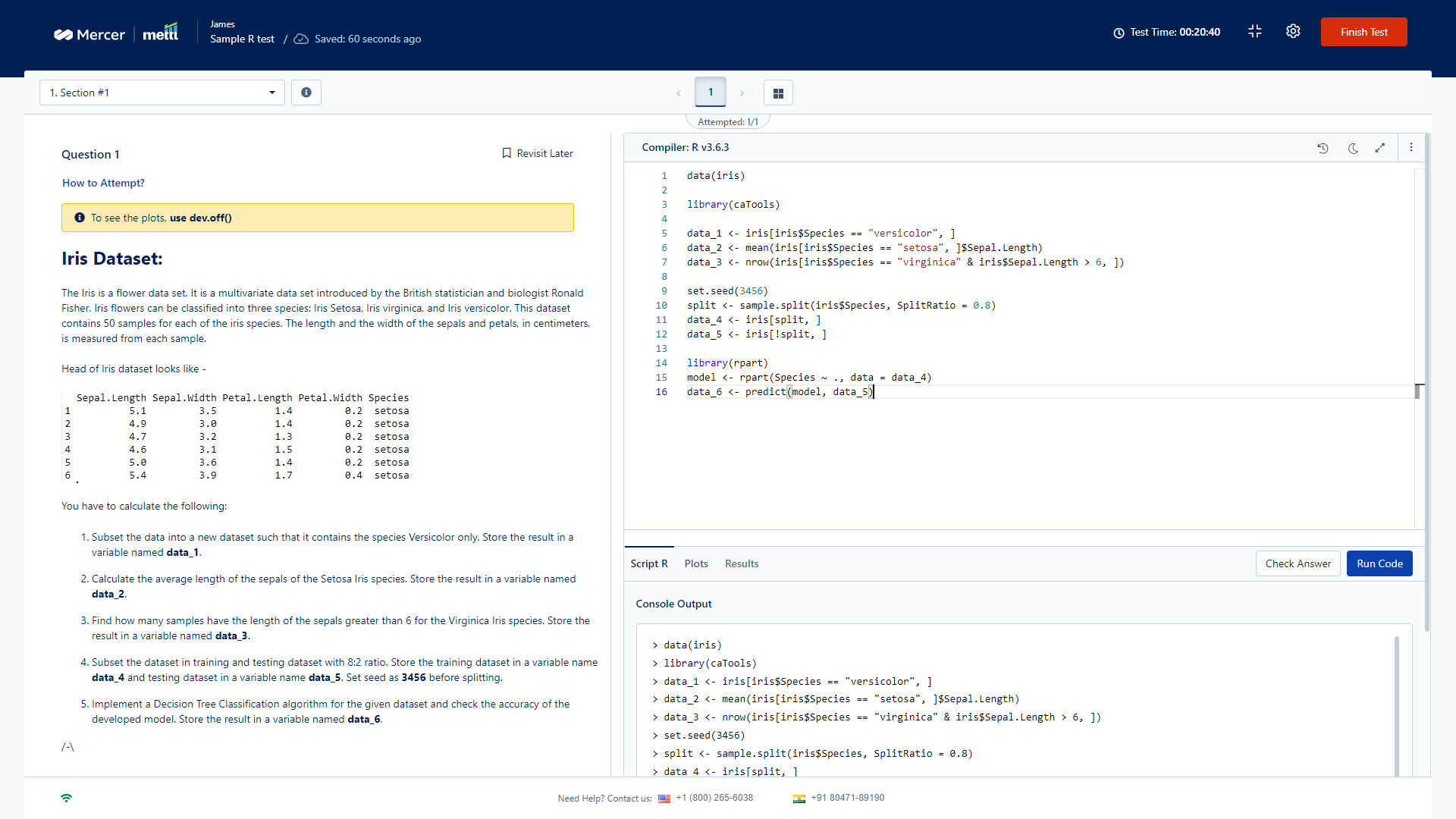Expand the code editor to fullscreen

pyautogui.click(x=1380, y=148)
